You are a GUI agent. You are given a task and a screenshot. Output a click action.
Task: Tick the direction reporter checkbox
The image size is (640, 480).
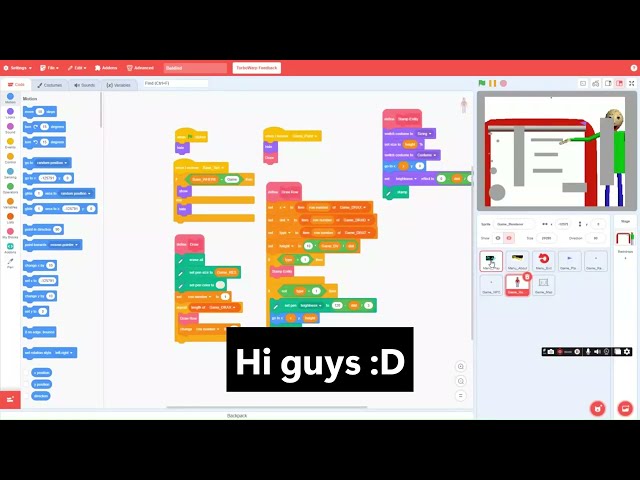tap(27, 396)
